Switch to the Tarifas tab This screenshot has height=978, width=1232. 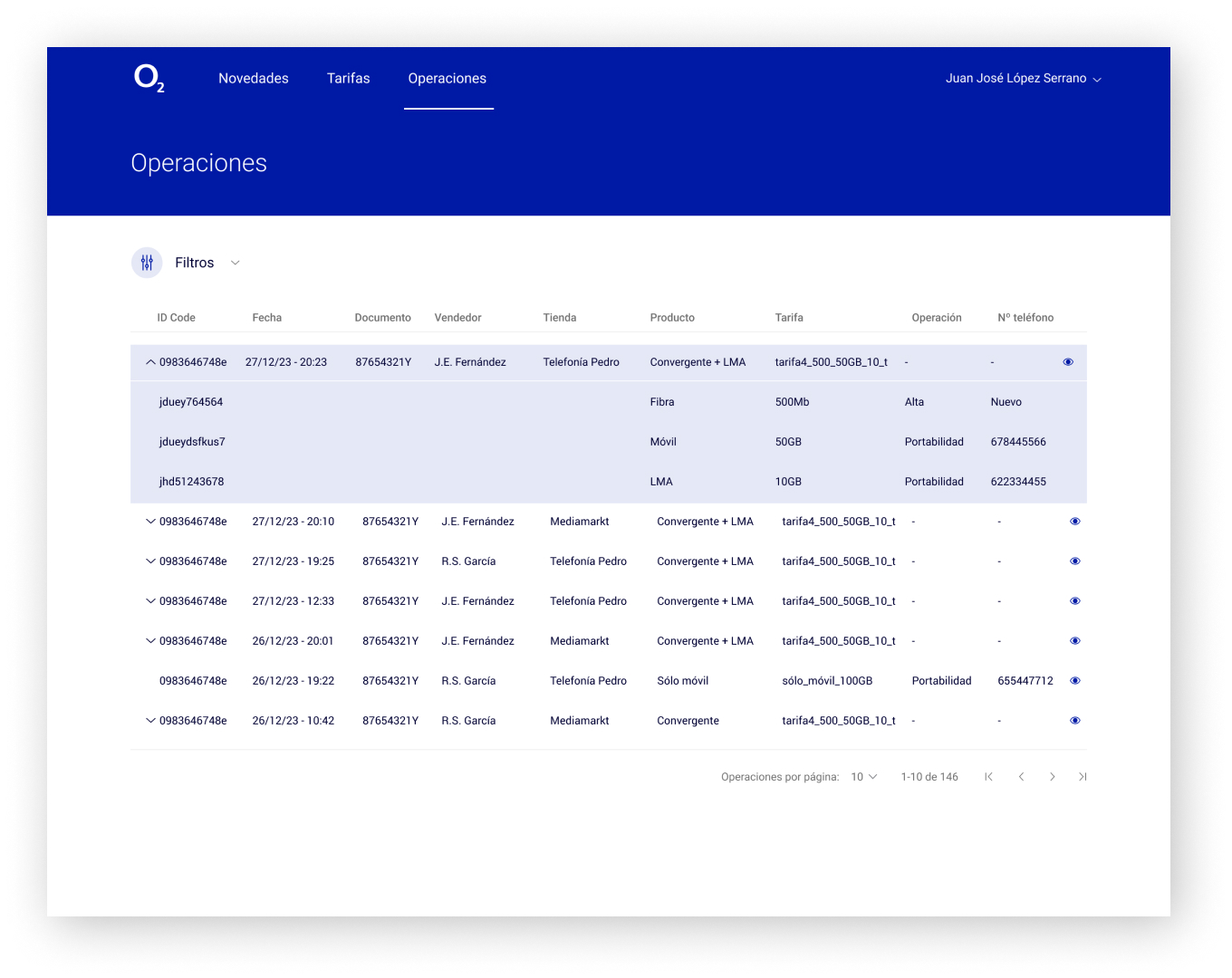[x=348, y=79]
